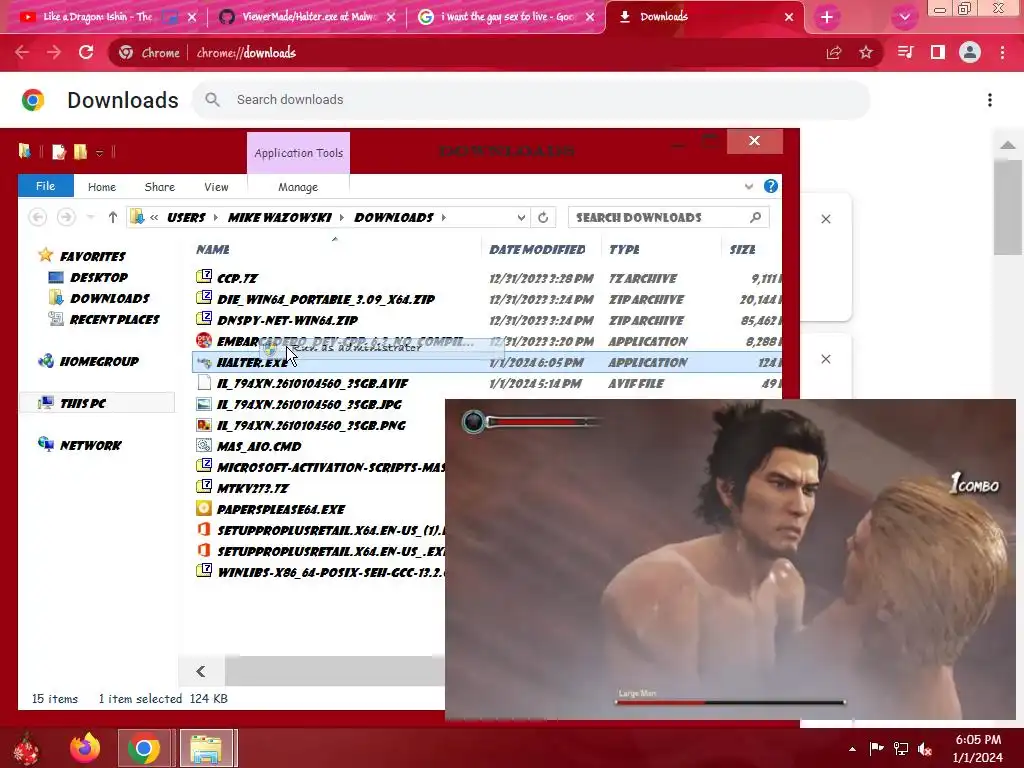This screenshot has width=1024, height=768.
Task: Select the MTKV273.7Z archive
Action: [x=253, y=488]
